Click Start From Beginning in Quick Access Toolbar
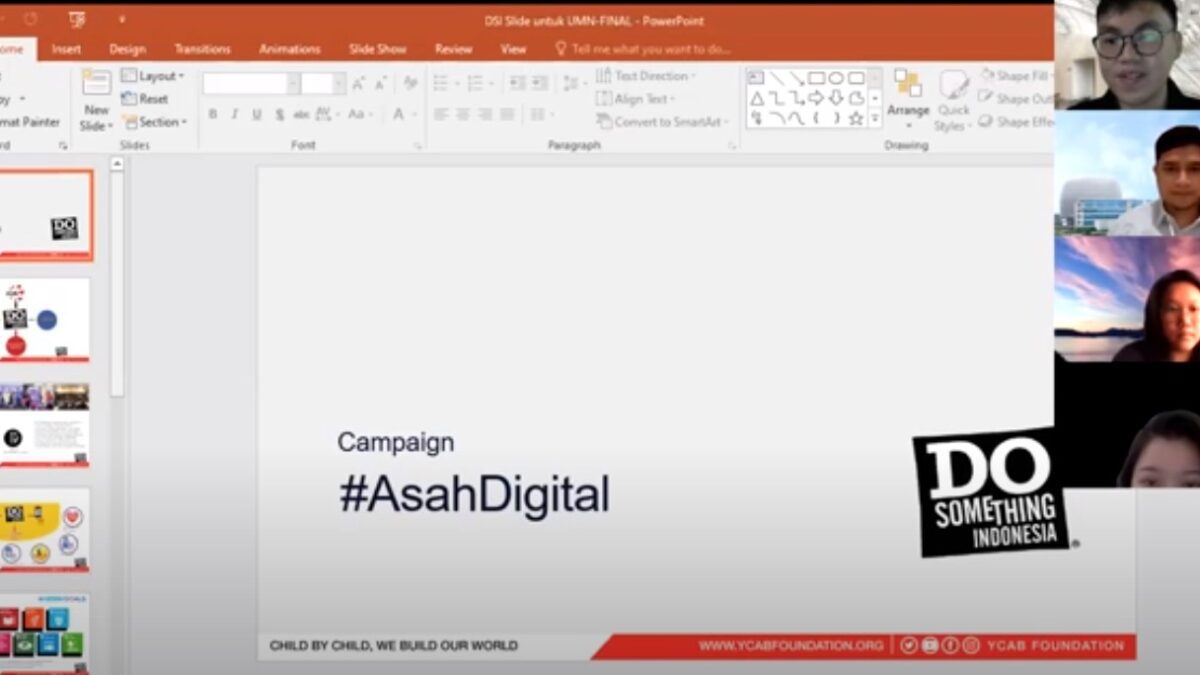 77,19
